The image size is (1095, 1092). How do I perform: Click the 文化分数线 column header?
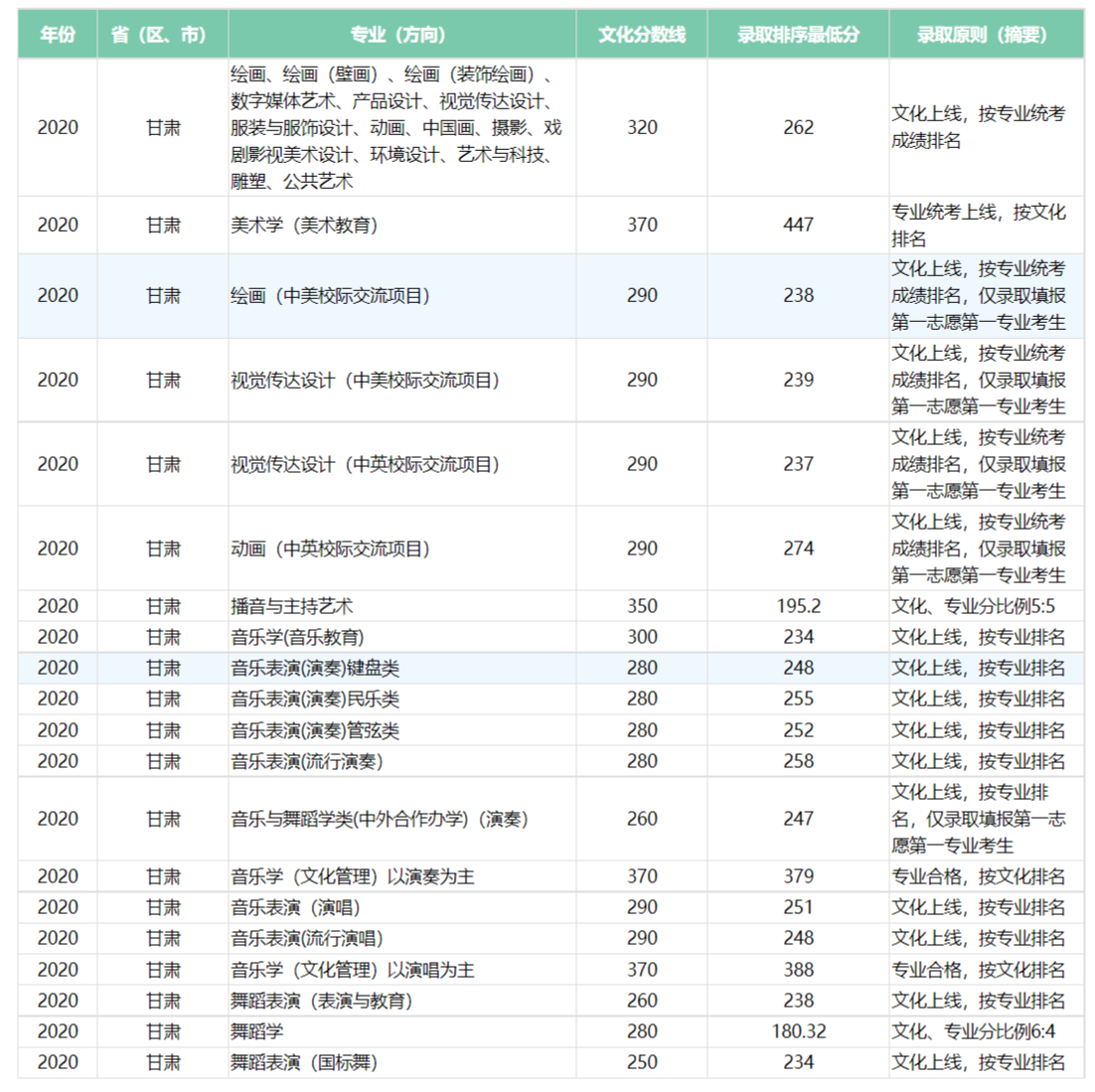point(642,34)
